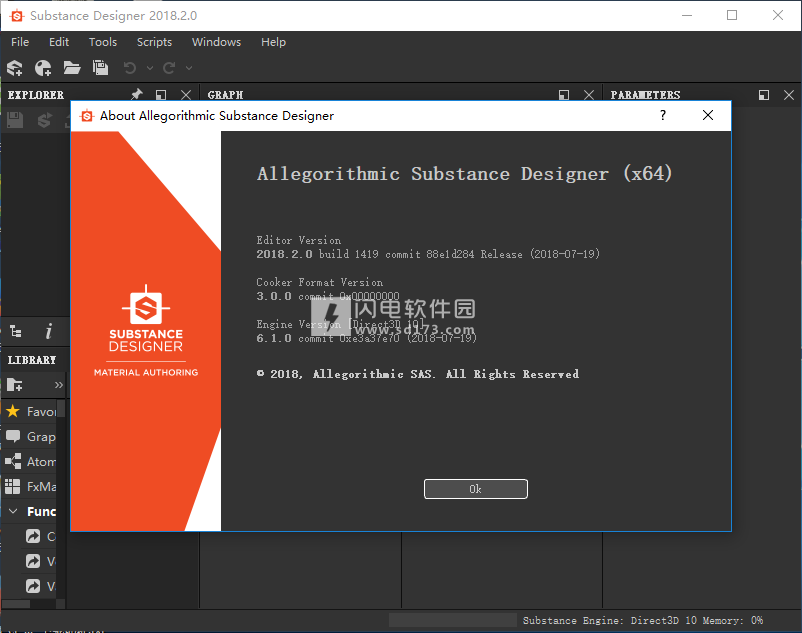Minimize the Substance Designer main window

coord(687,15)
